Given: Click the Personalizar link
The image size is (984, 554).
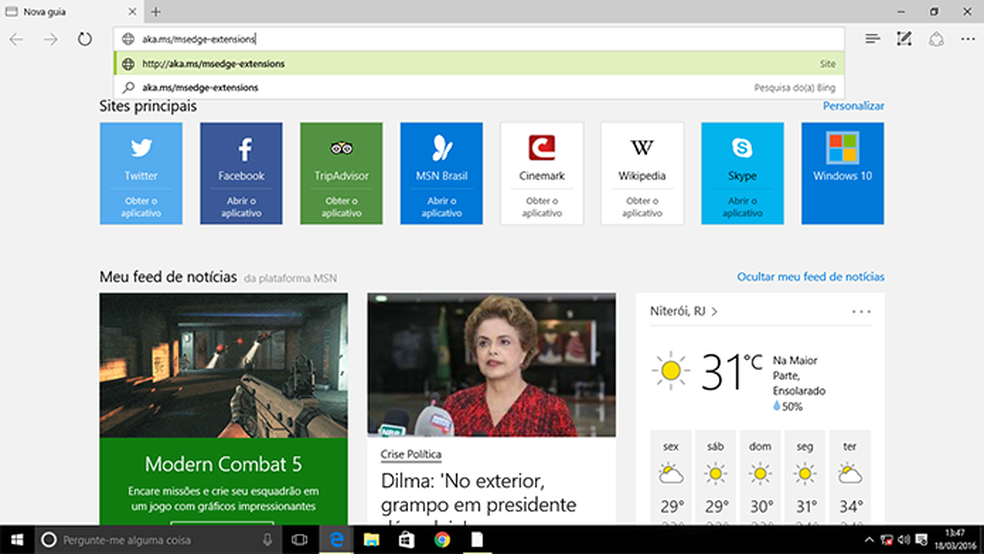Looking at the screenshot, I should tap(853, 106).
